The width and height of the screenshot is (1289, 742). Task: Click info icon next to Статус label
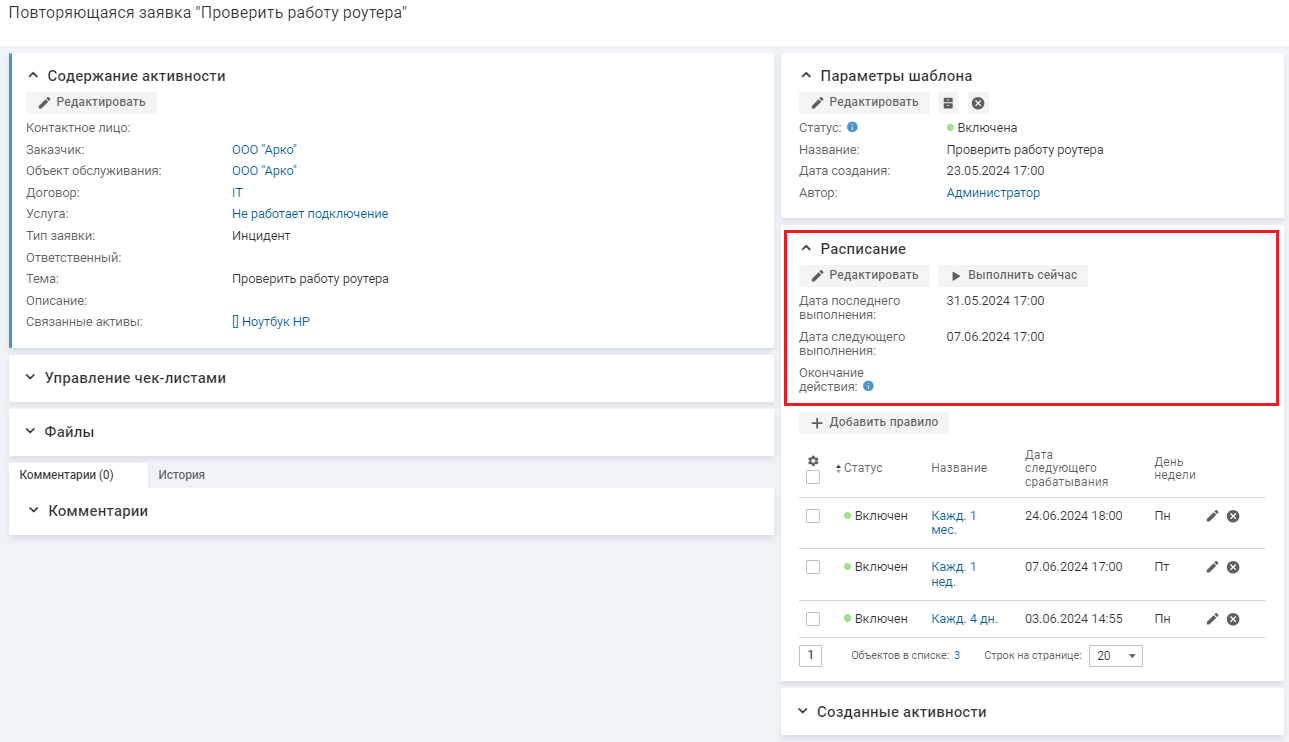click(852, 127)
